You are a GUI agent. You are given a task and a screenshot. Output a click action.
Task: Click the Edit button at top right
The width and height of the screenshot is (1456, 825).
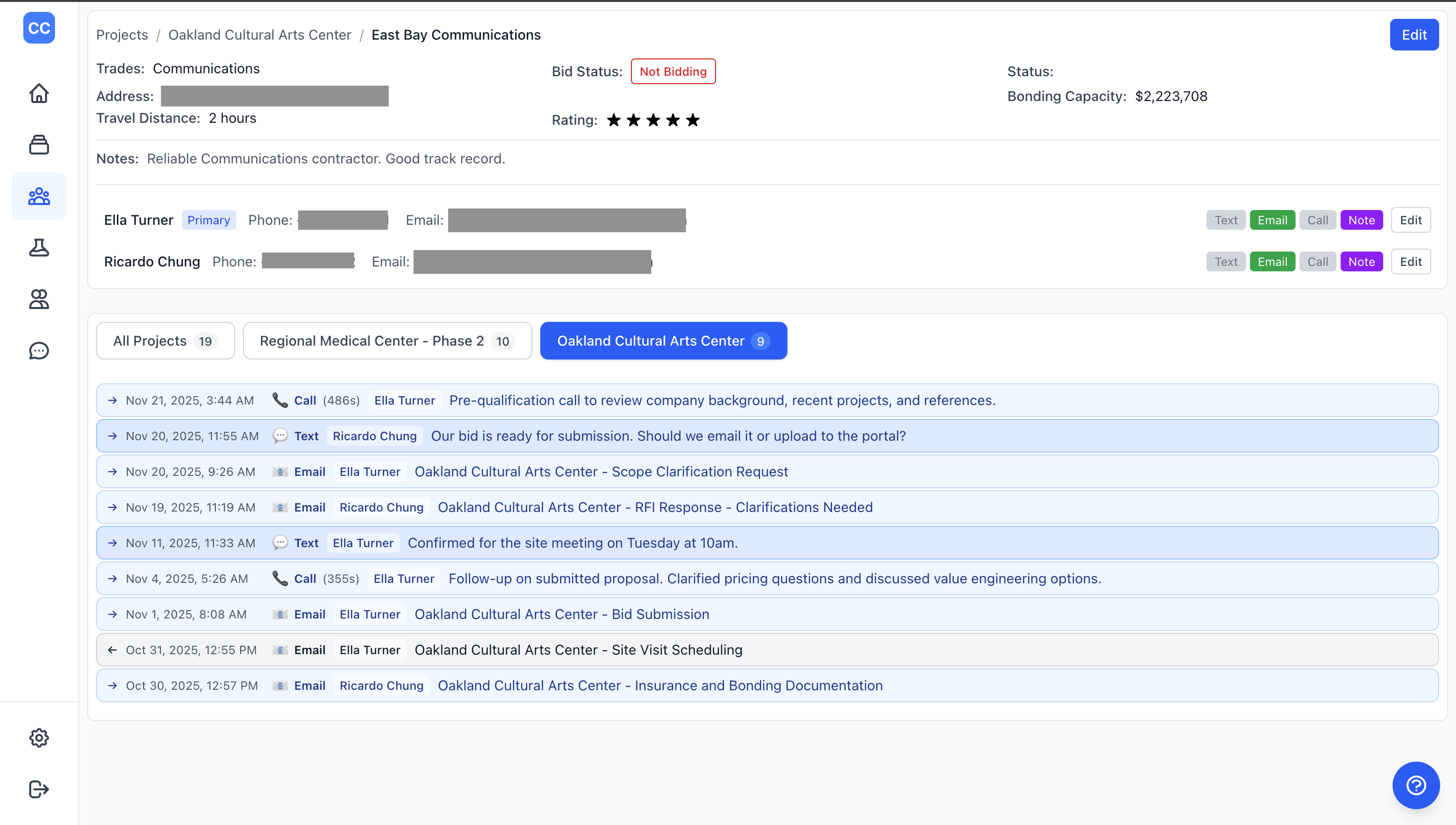click(x=1414, y=35)
